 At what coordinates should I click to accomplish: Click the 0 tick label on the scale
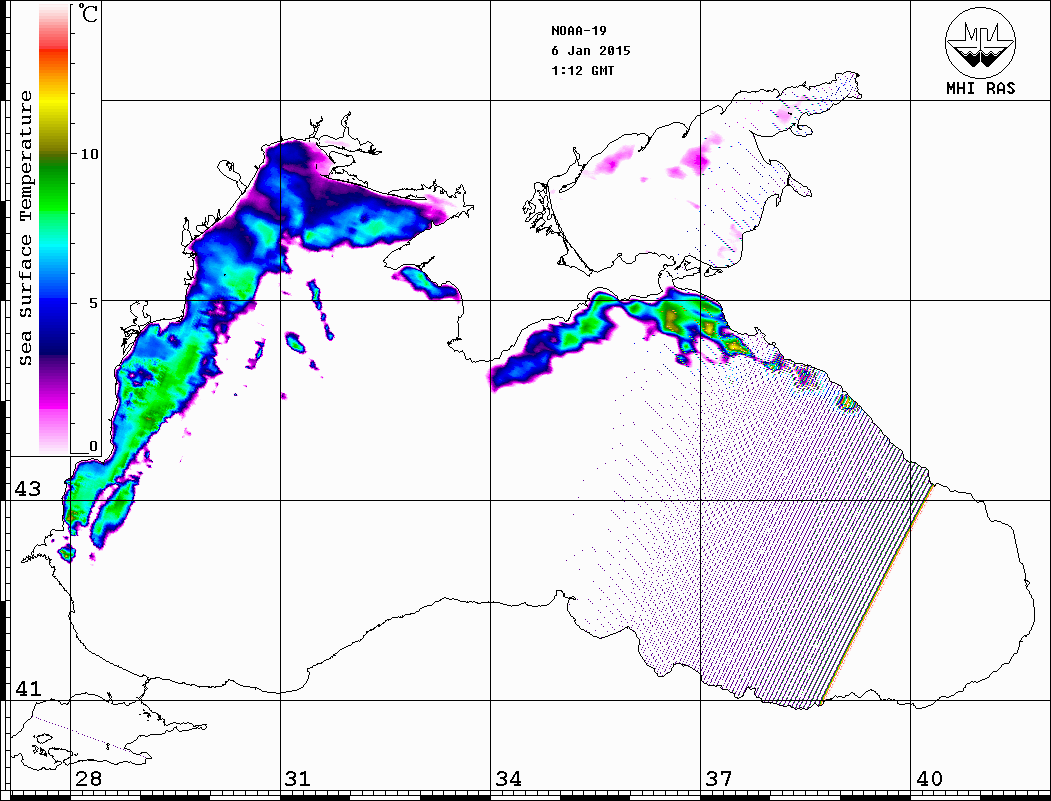pos(93,446)
